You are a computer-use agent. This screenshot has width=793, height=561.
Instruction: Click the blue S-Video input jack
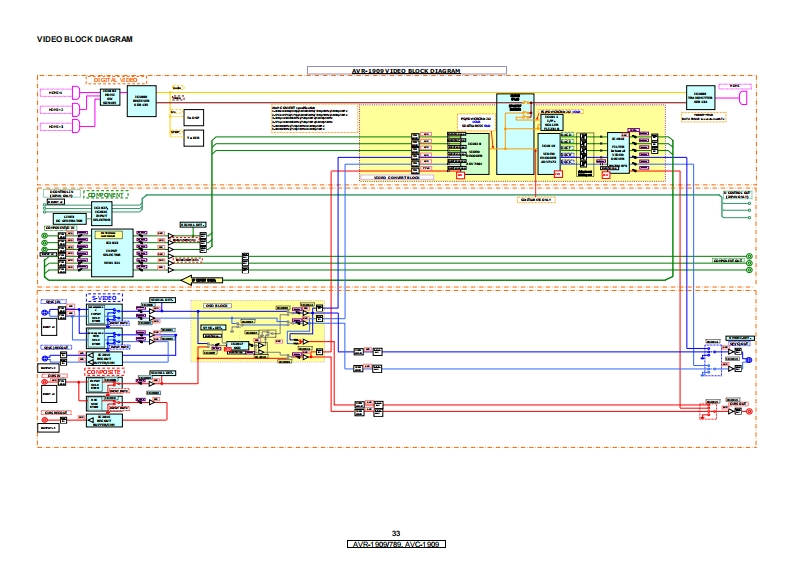44,313
